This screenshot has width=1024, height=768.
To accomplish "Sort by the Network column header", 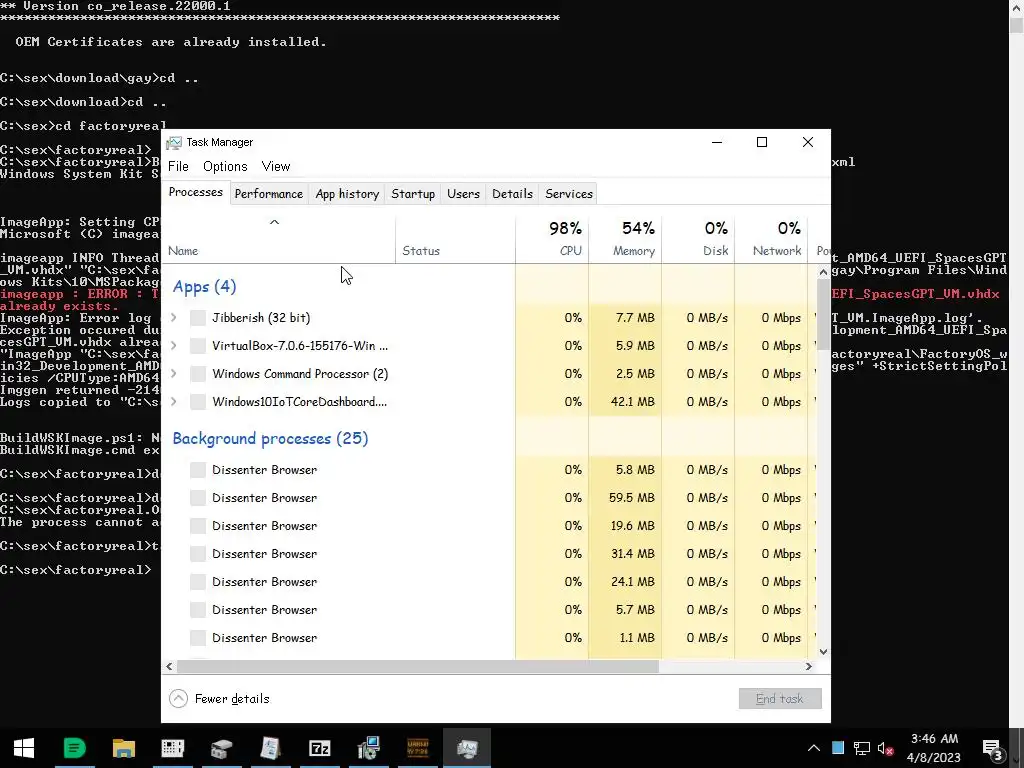I will click(x=771, y=239).
